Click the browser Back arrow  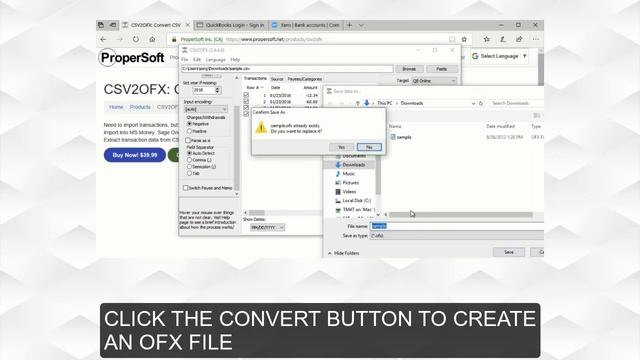click(x=103, y=39)
